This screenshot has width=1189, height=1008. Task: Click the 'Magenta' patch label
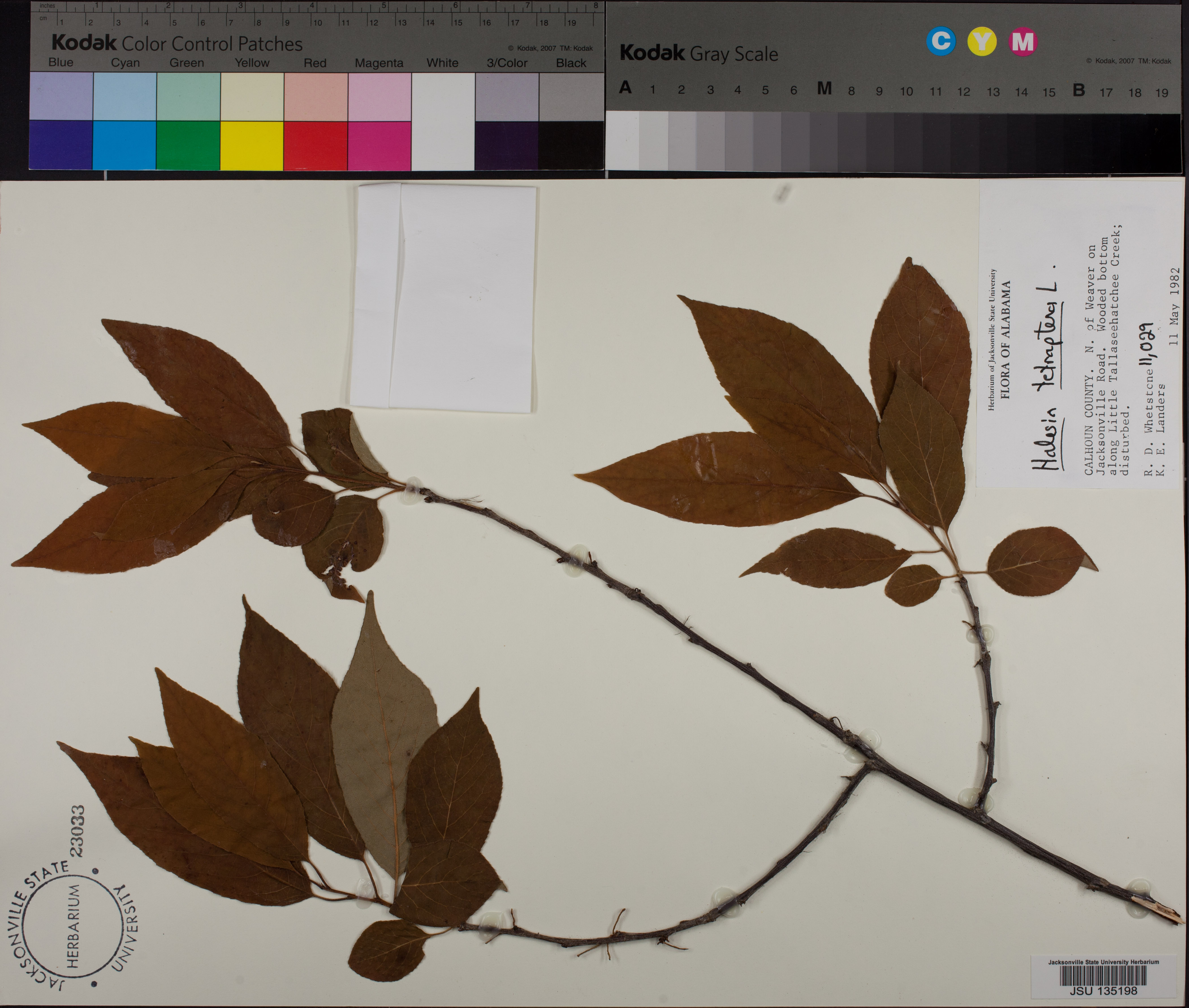click(x=379, y=63)
